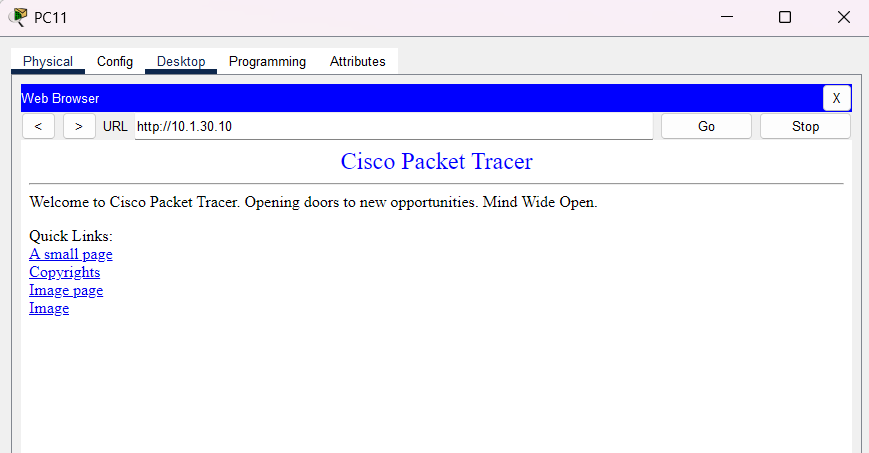Go forward with the > button
The height and width of the screenshot is (453, 869).
[x=79, y=126]
